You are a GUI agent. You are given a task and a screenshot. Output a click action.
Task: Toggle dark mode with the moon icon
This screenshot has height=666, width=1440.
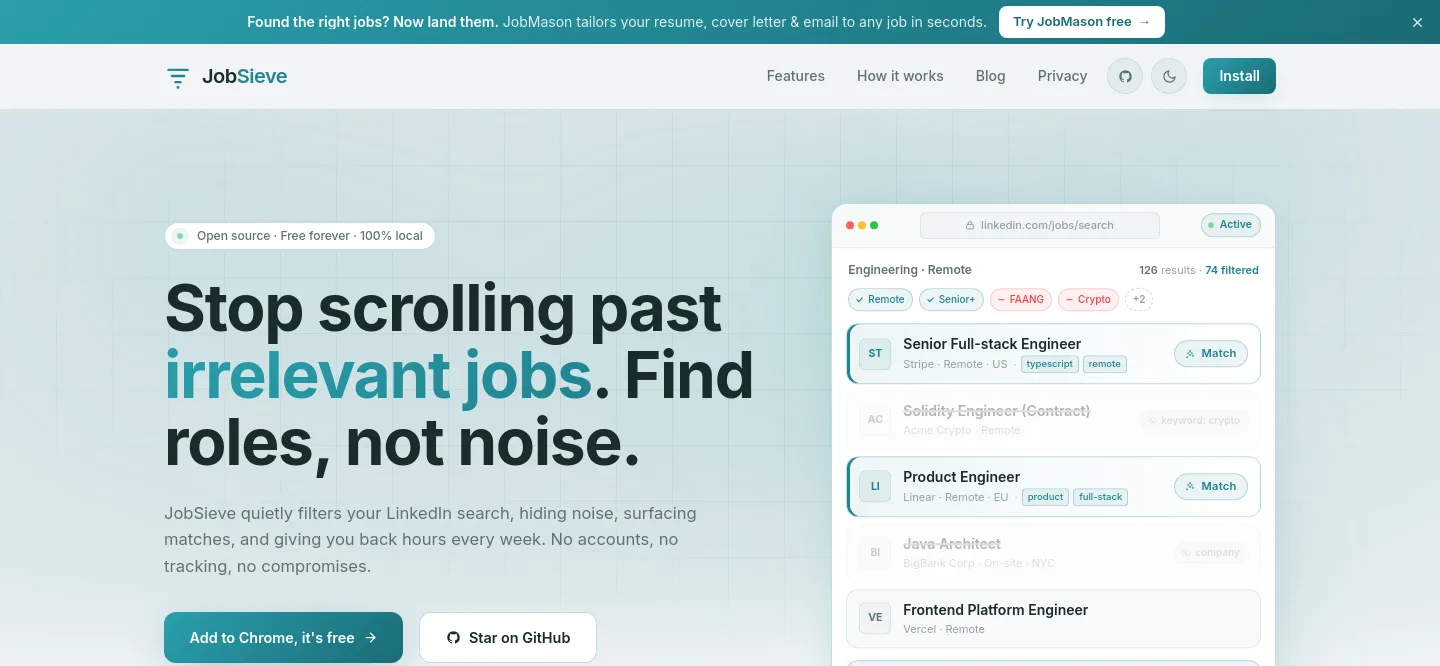(x=1169, y=76)
